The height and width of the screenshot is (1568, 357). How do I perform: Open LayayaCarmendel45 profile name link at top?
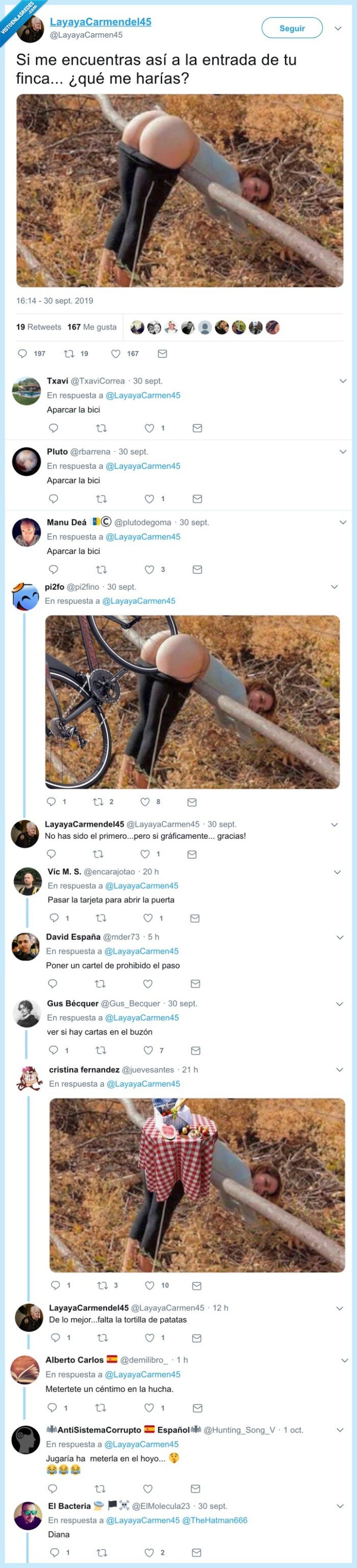pyautogui.click(x=100, y=22)
